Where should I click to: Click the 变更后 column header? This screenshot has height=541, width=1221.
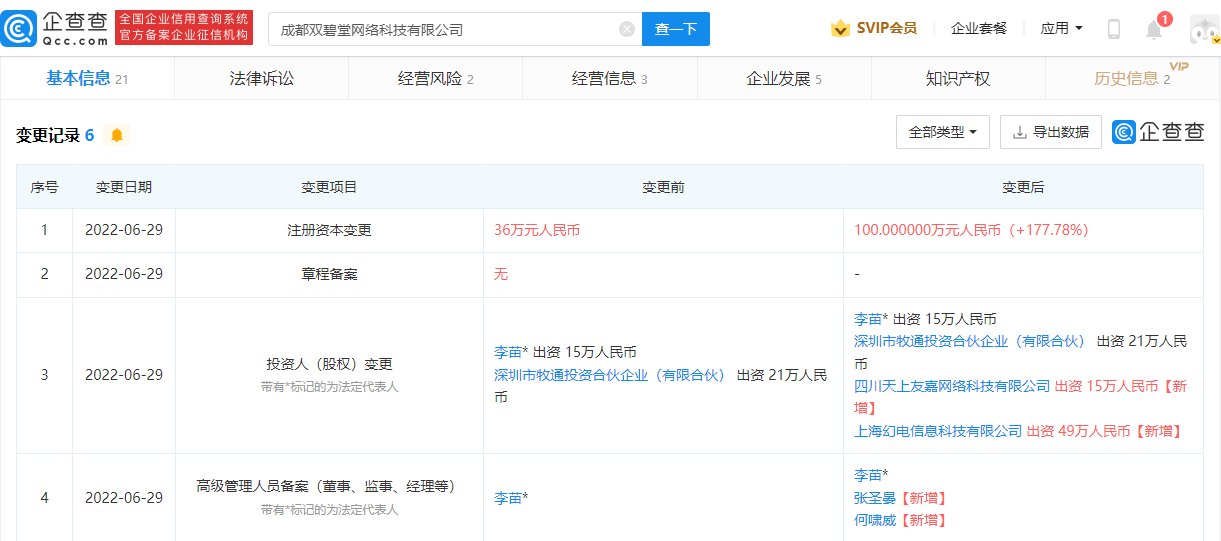point(1023,187)
